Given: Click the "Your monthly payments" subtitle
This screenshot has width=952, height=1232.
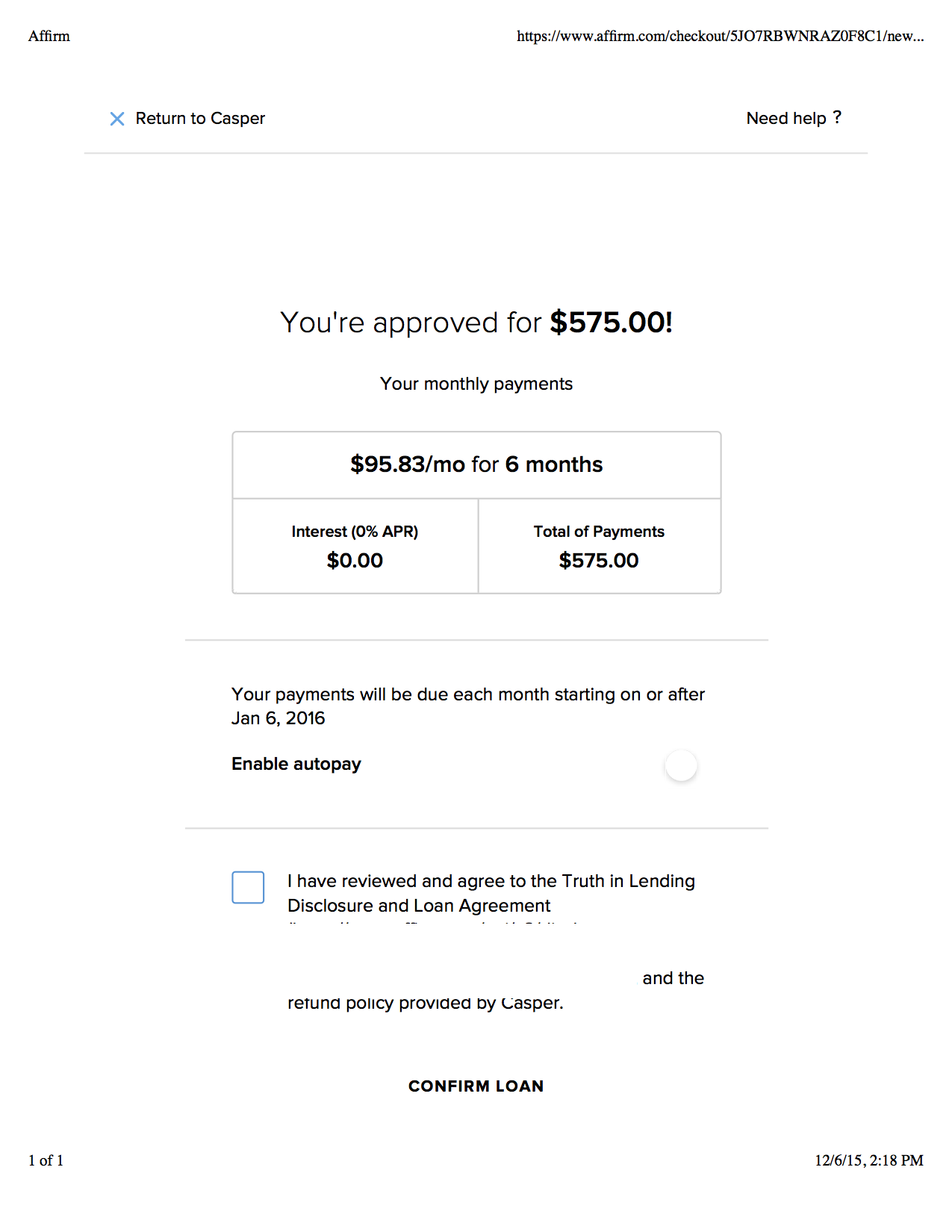Looking at the screenshot, I should coord(476,384).
